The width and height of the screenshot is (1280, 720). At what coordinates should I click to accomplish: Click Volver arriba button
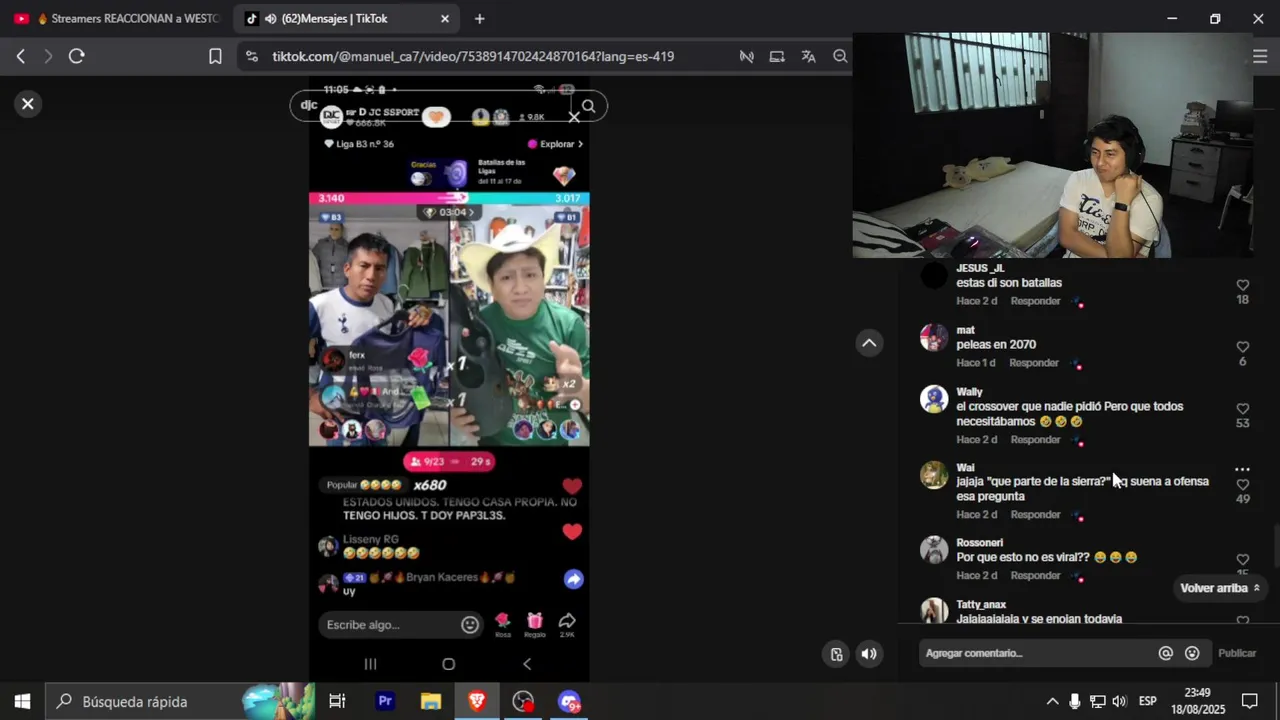point(1219,588)
